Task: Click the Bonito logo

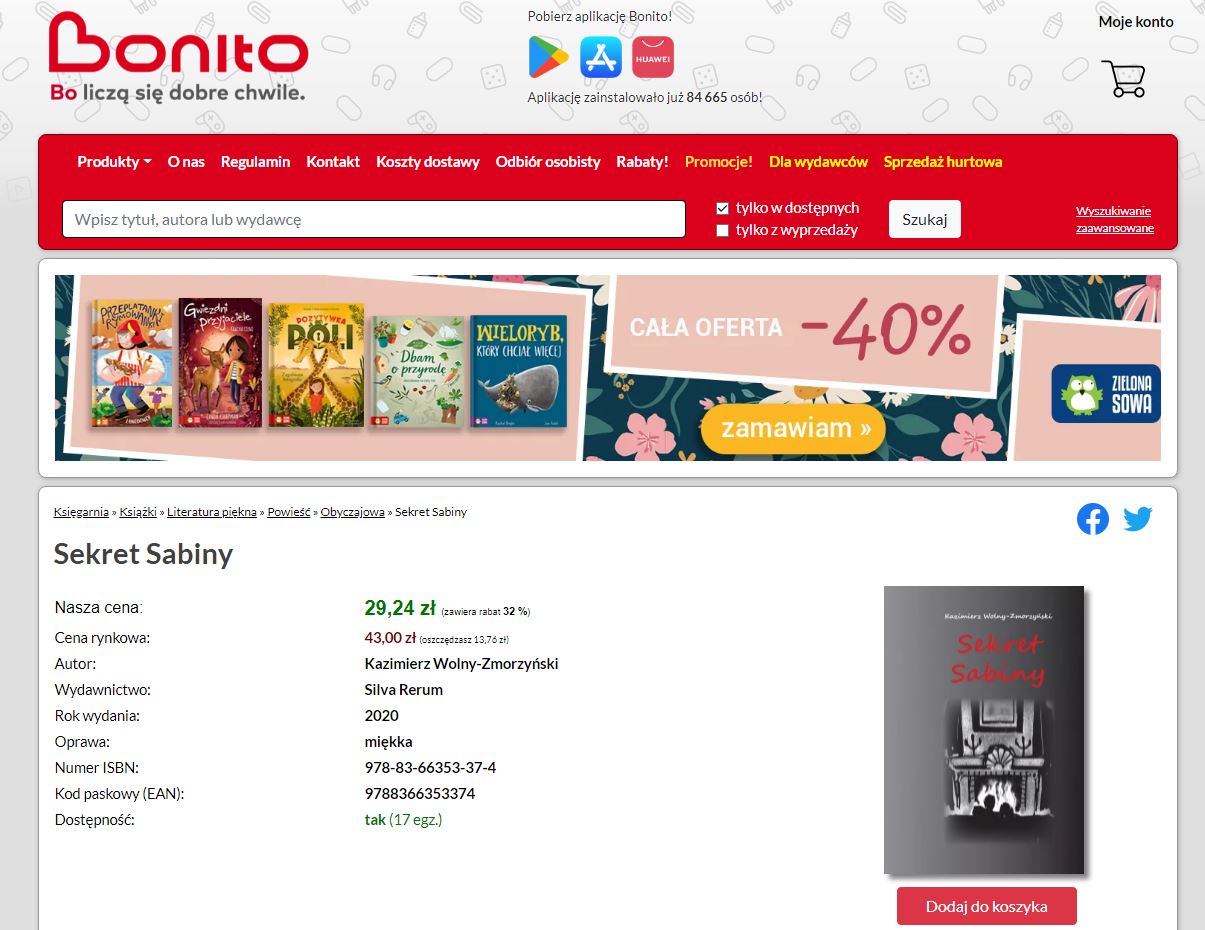Action: pyautogui.click(x=178, y=57)
